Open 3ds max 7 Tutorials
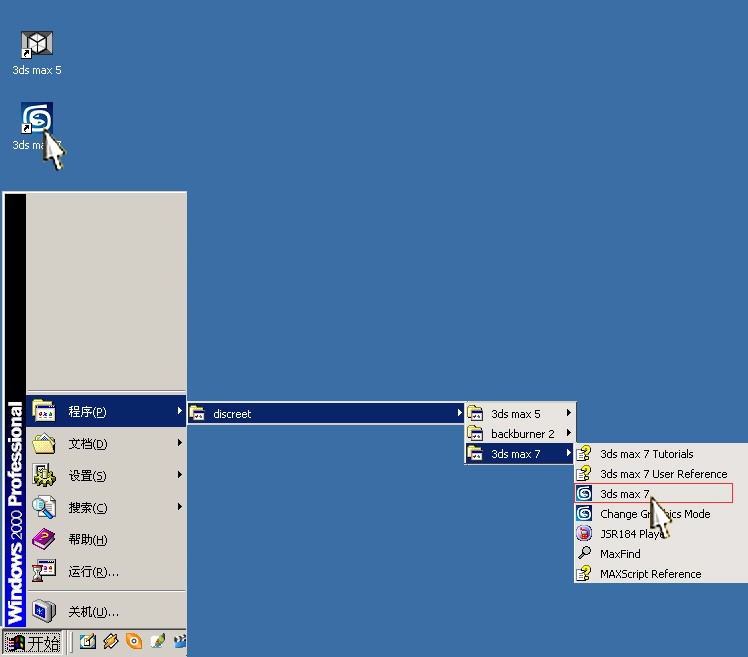Image resolution: width=748 pixels, height=657 pixels. pos(661,454)
